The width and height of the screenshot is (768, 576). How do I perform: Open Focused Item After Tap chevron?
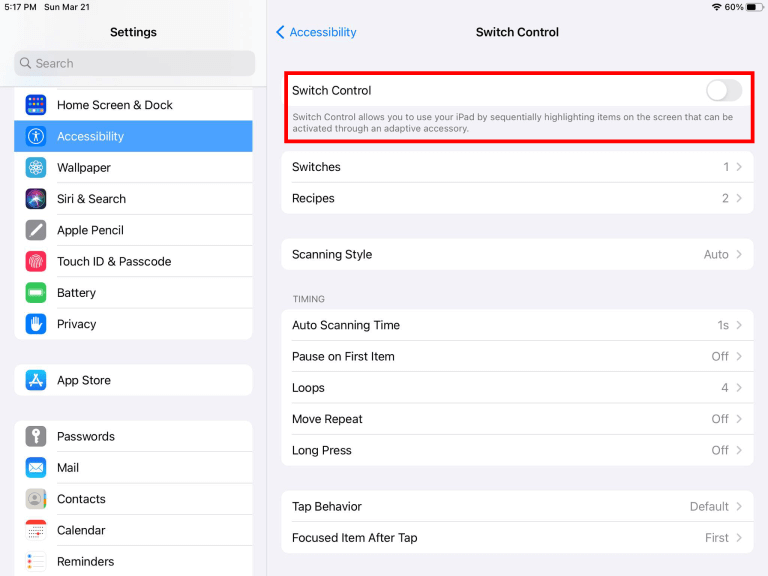point(739,538)
